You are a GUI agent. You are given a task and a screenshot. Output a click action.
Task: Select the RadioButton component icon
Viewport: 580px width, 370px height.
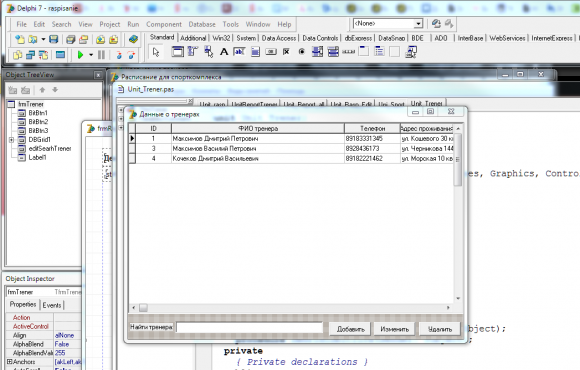(302, 52)
